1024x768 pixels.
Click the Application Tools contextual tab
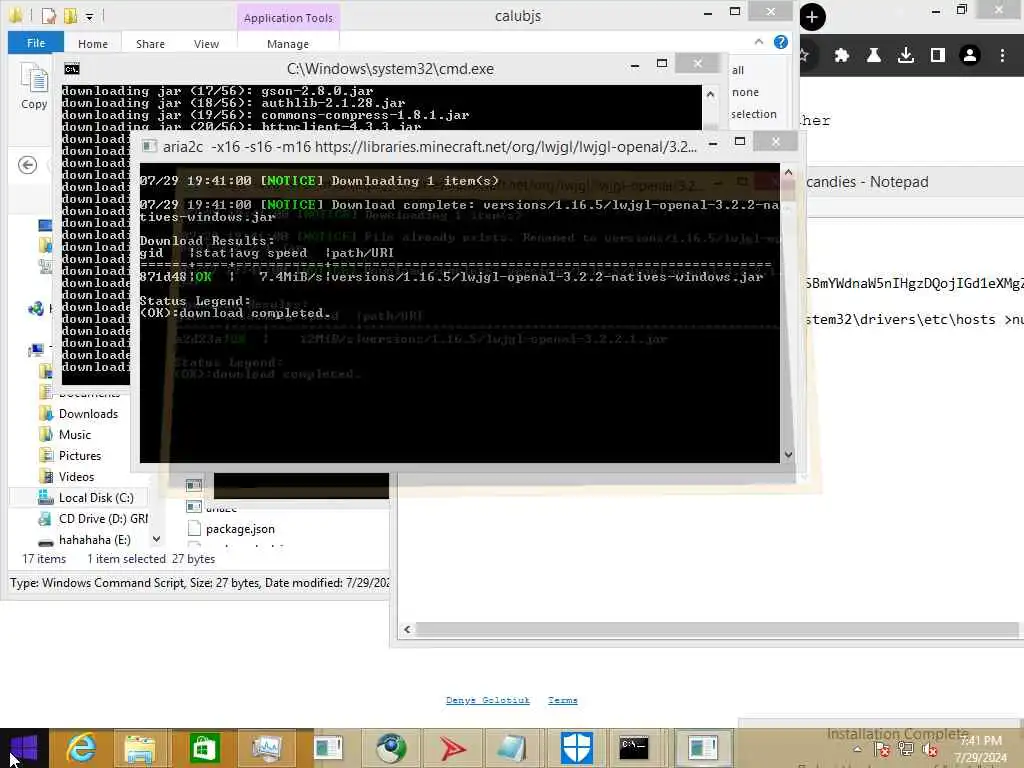click(288, 18)
